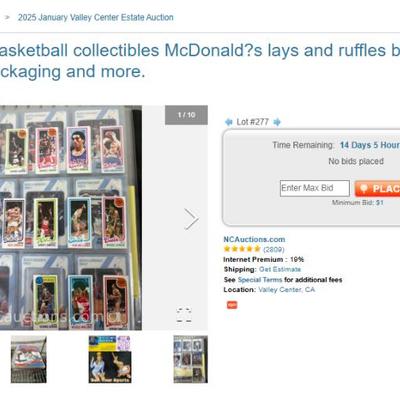Viewport: 400px width, 400px height.
Task: Open the Special Terms link
Action: pos(260,280)
